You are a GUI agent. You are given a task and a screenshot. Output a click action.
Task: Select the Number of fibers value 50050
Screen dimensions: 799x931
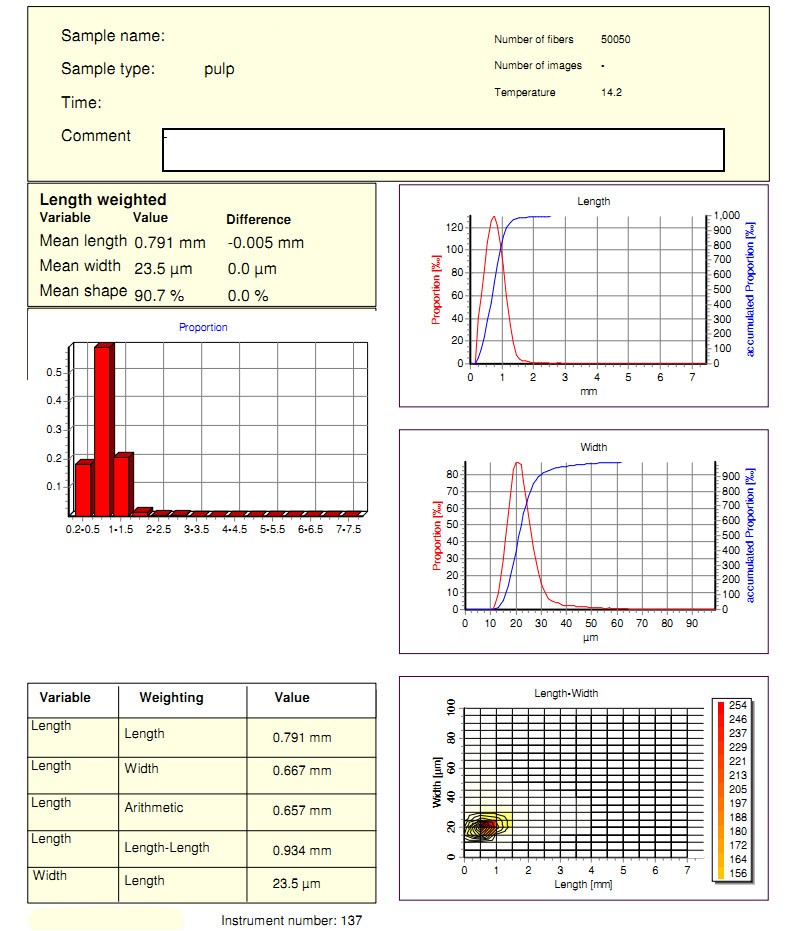(x=615, y=40)
